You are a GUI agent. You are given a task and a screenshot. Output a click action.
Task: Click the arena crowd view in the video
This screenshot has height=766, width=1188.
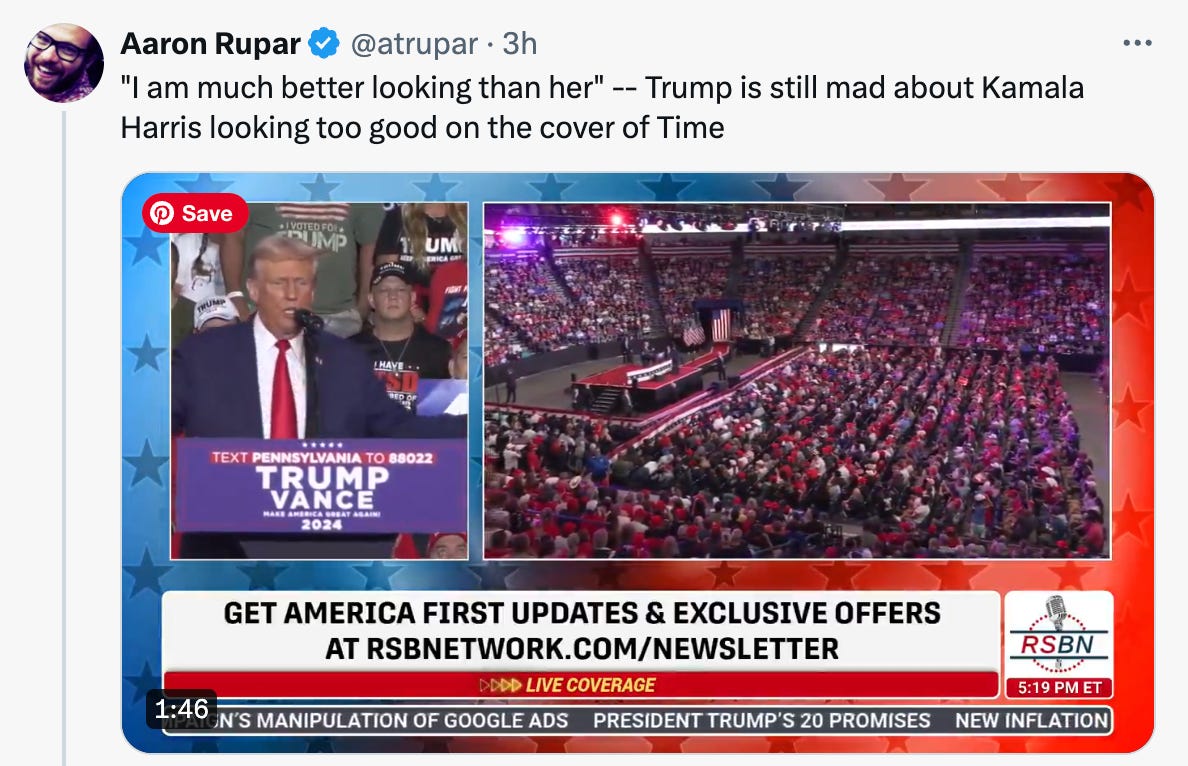[x=797, y=380]
